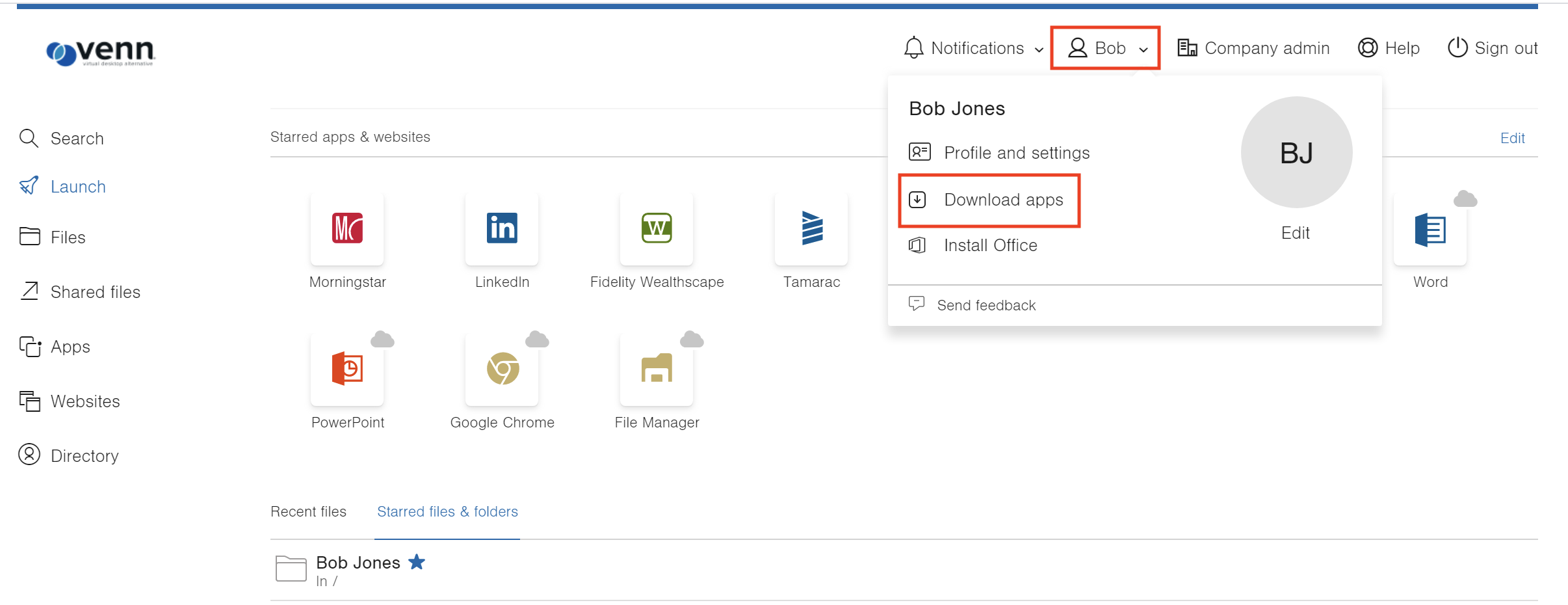The image size is (1568, 605).
Task: Click the cloud badge on File Manager tile
Action: 692,340
